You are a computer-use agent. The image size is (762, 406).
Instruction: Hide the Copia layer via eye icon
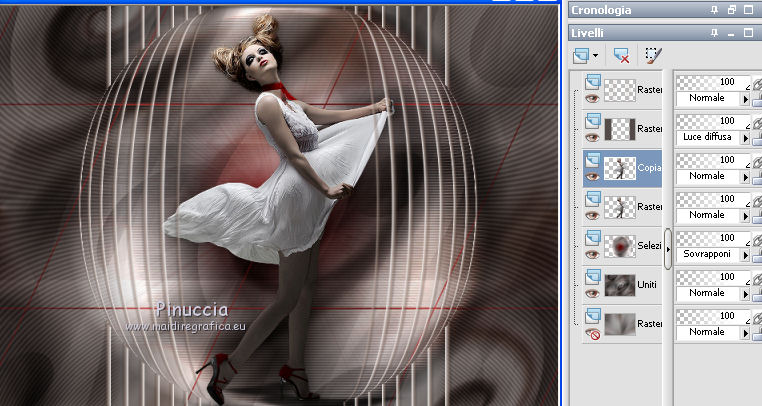tap(591, 175)
